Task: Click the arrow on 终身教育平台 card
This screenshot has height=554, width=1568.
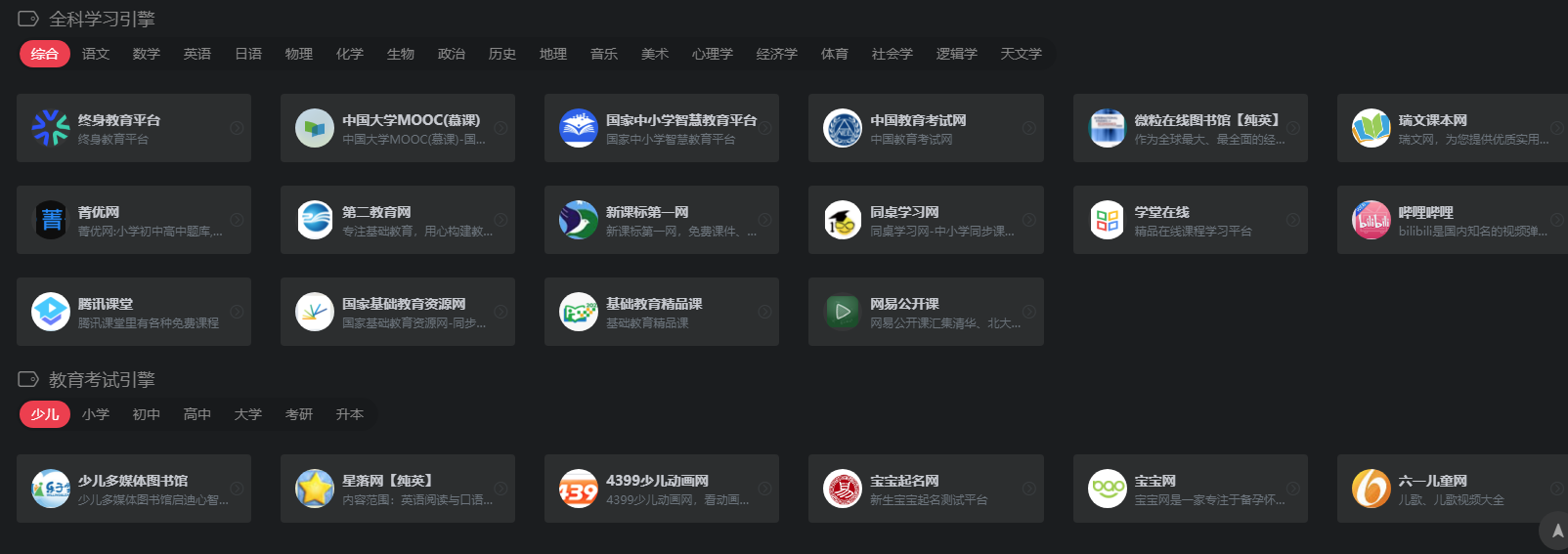Action: pyautogui.click(x=237, y=128)
